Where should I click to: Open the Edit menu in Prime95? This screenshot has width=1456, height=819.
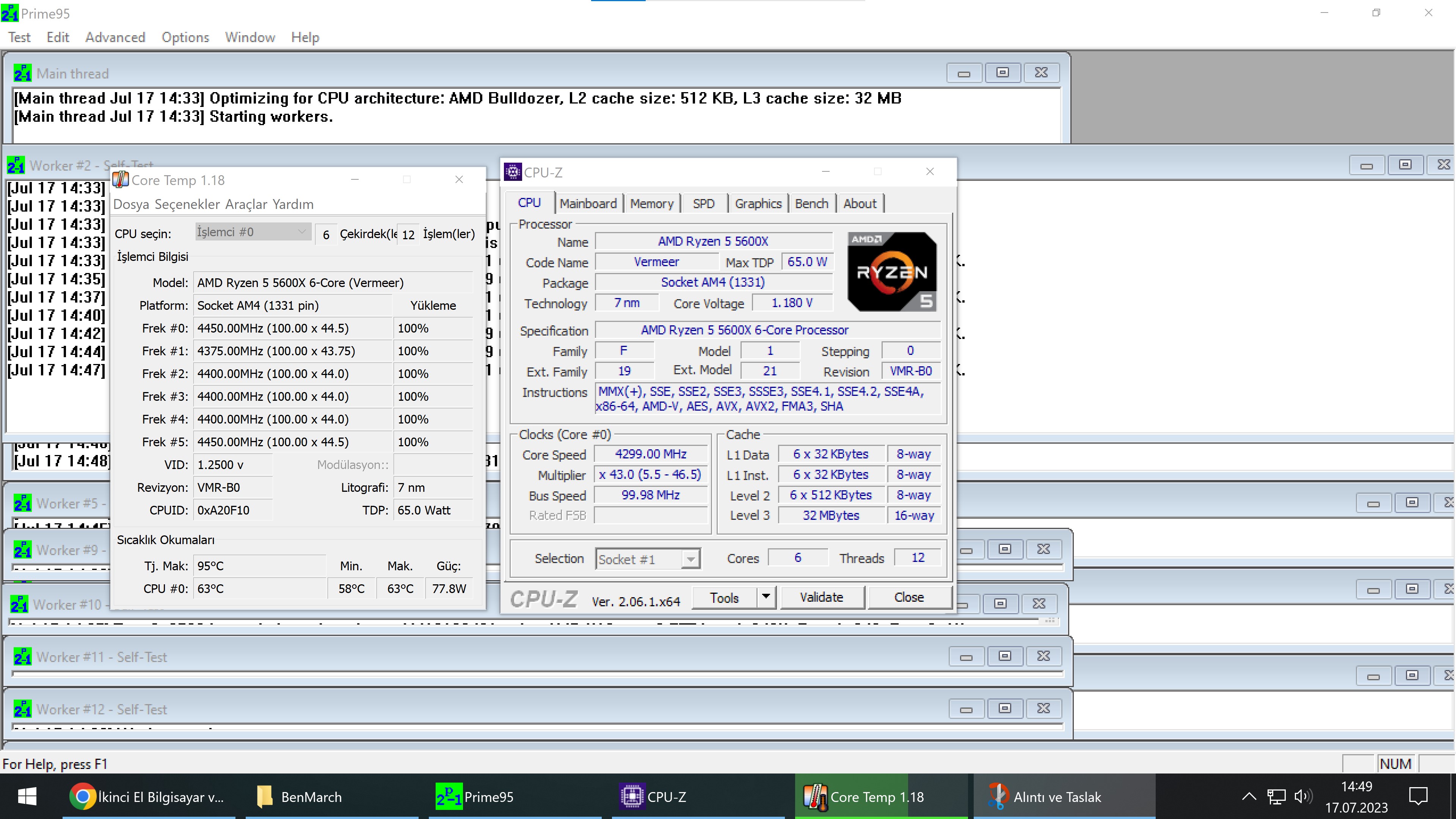[x=58, y=37]
